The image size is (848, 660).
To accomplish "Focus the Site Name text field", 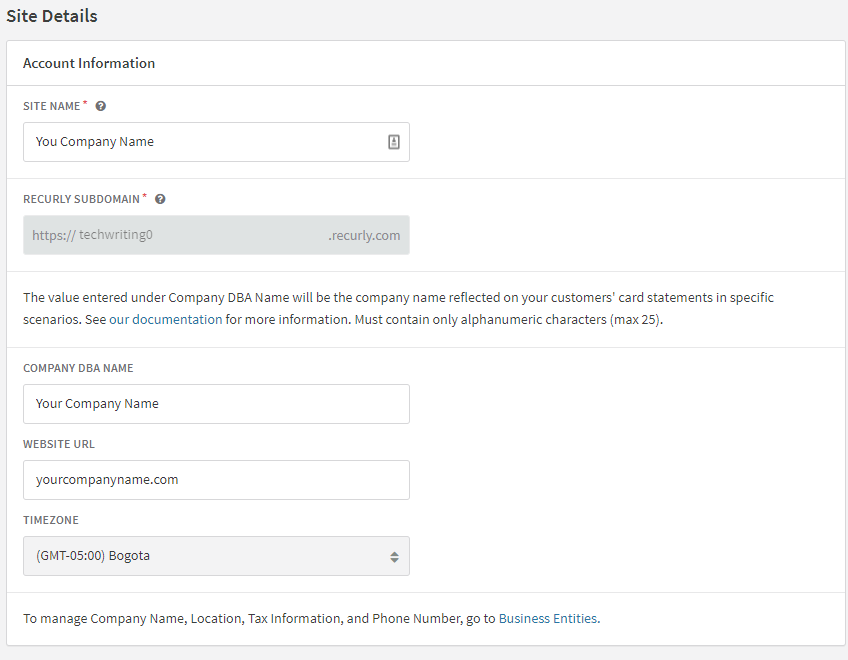I will click(200, 142).
